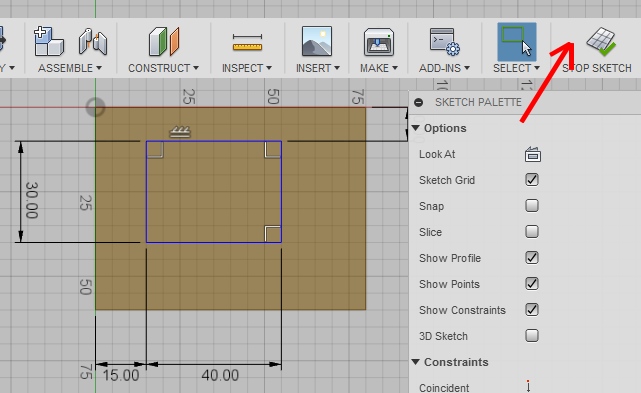
Task: Click the Look At label
Action: [437, 154]
